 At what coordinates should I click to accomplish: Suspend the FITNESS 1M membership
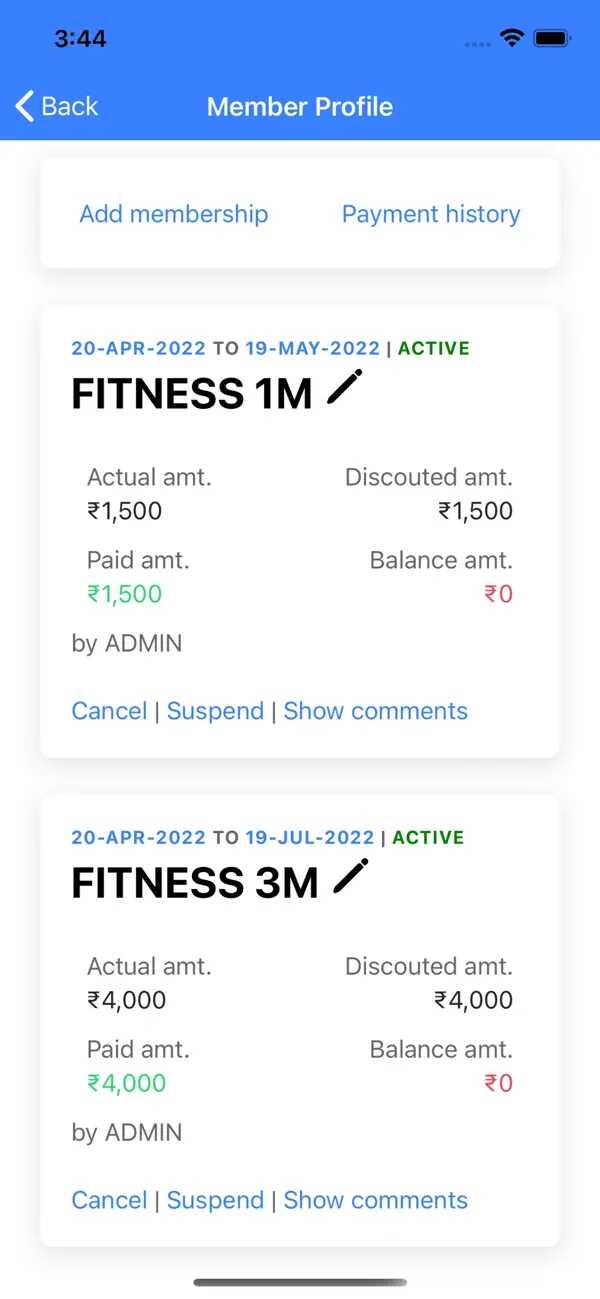point(215,711)
